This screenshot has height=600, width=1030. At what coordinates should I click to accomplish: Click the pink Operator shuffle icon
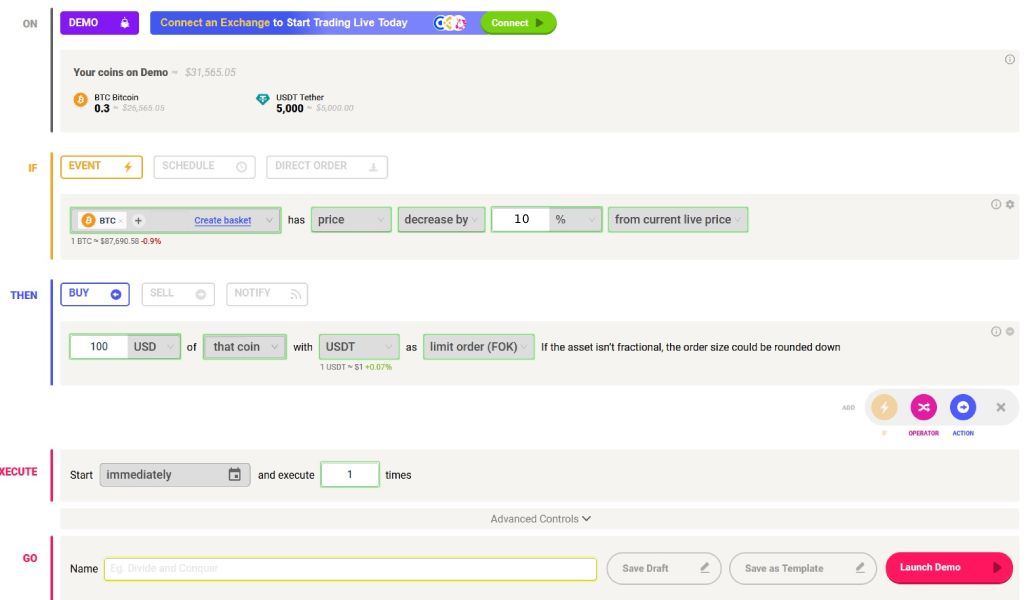(x=923, y=407)
